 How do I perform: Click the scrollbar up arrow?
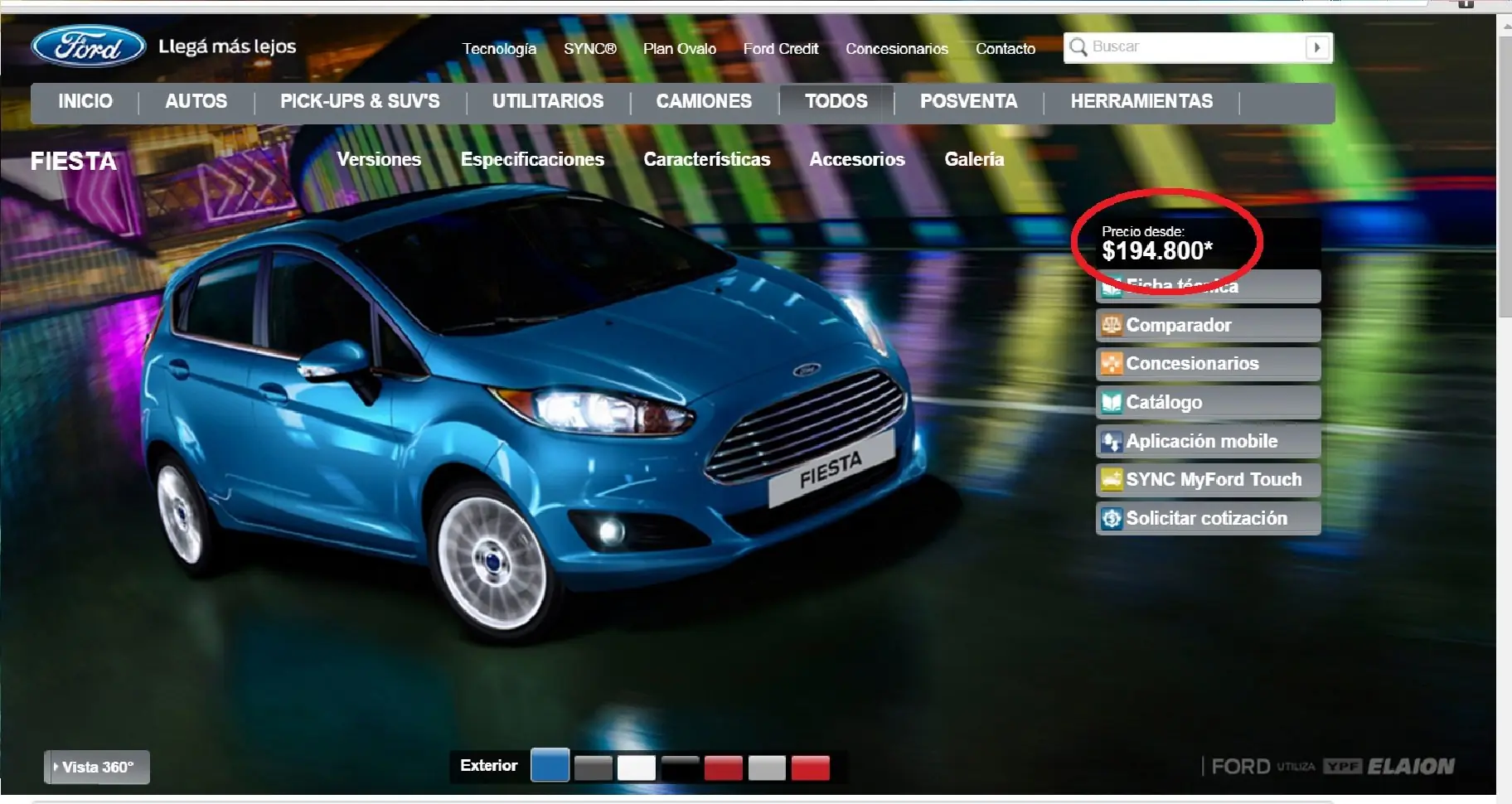(1505, 27)
